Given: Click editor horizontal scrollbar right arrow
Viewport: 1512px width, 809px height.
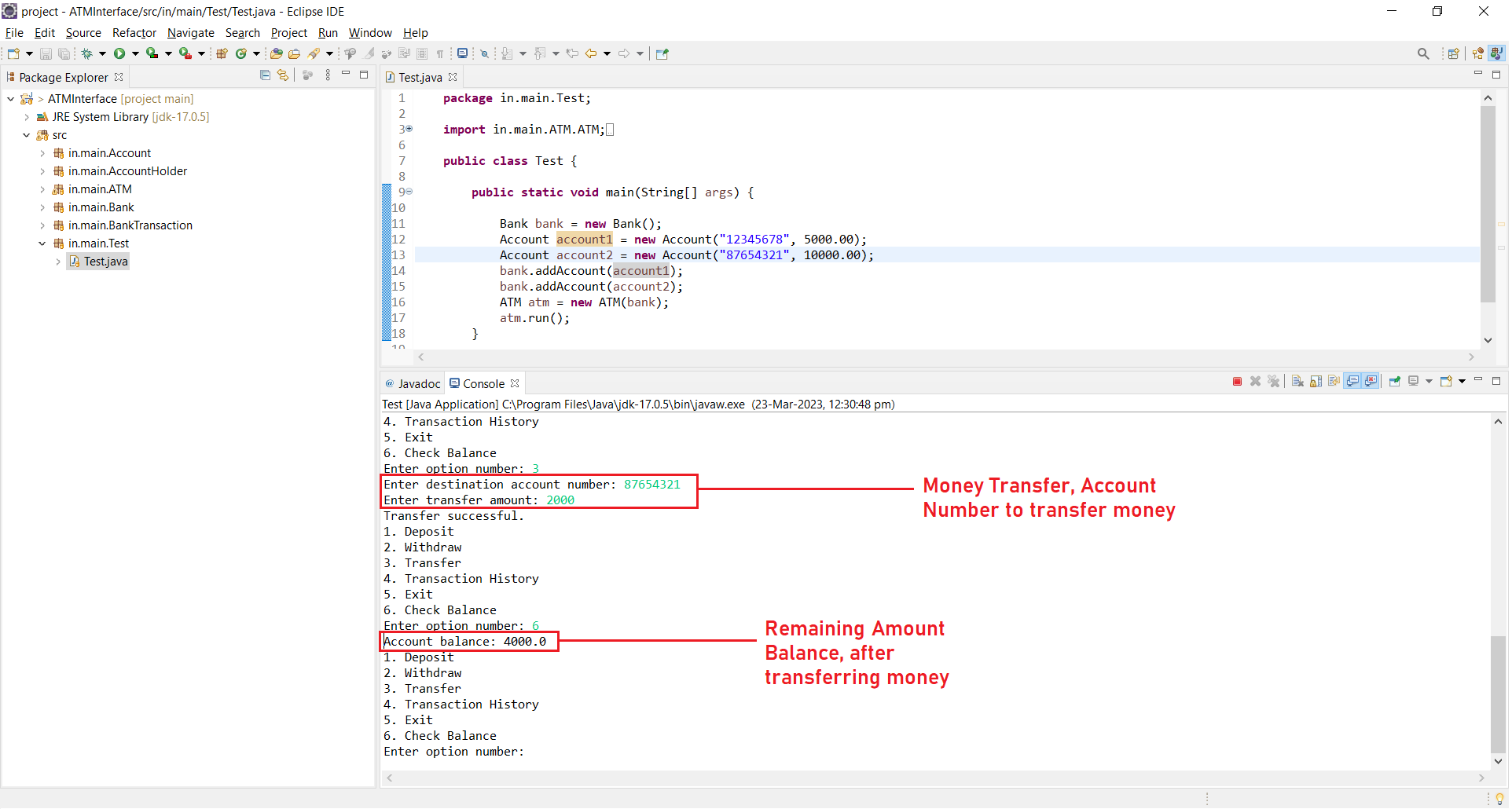Looking at the screenshot, I should point(1472,357).
